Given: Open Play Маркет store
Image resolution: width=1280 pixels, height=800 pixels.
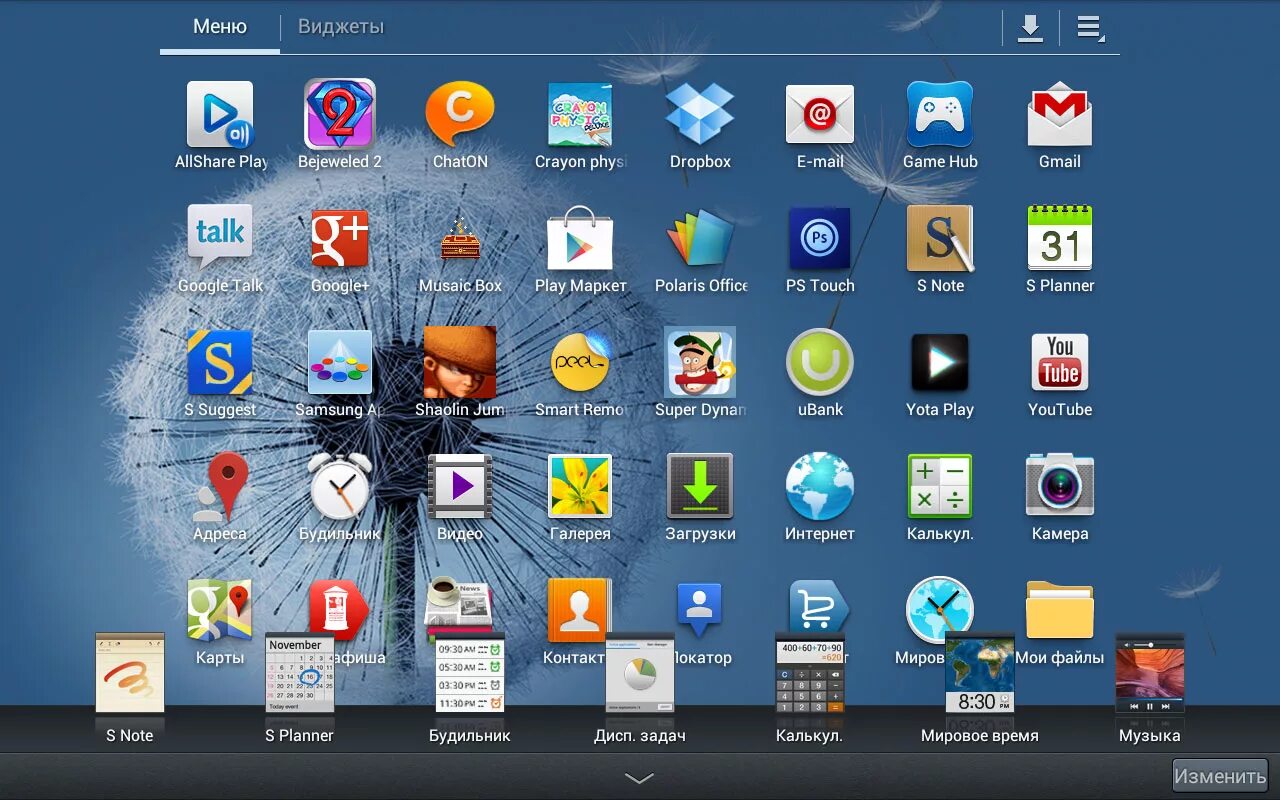Looking at the screenshot, I should 580,238.
